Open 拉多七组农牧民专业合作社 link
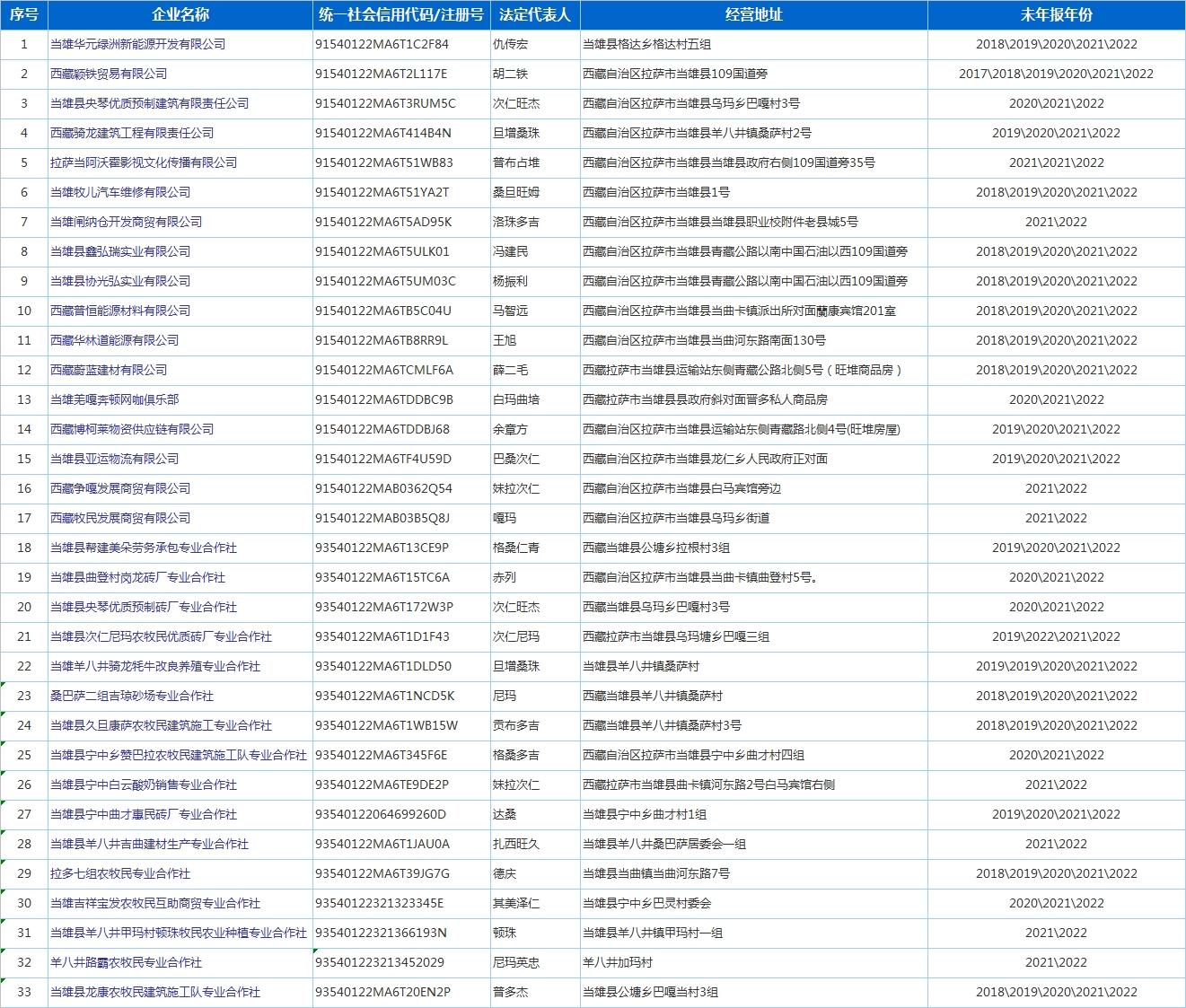 [x=120, y=873]
